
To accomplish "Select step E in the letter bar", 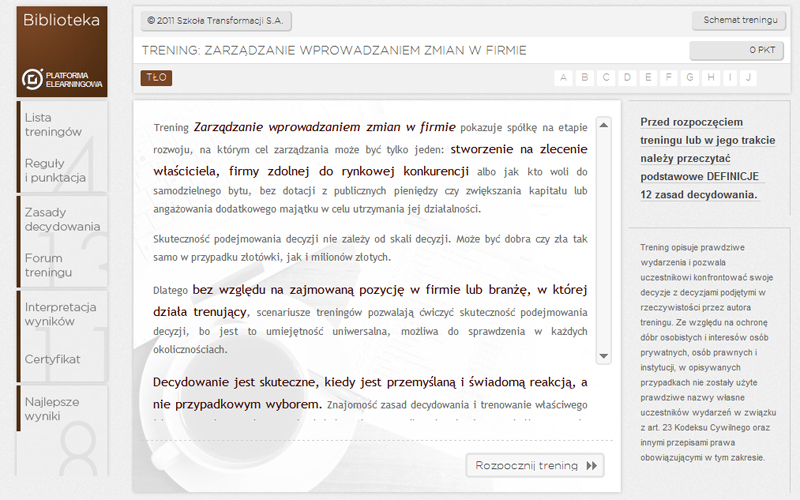I will 648,78.
